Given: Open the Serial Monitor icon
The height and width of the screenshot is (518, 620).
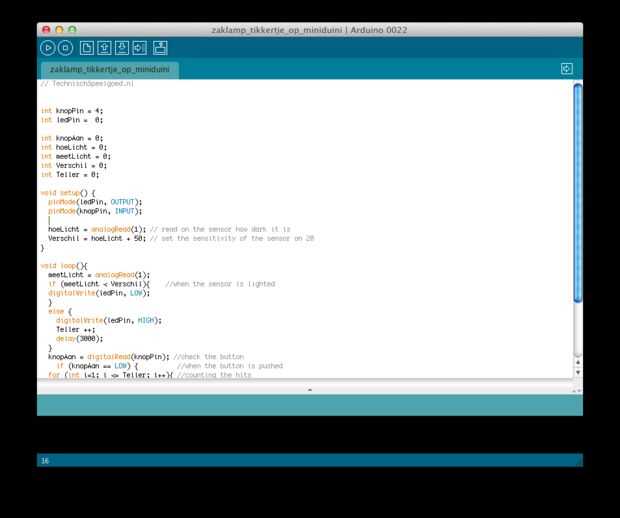Looking at the screenshot, I should (x=160, y=48).
